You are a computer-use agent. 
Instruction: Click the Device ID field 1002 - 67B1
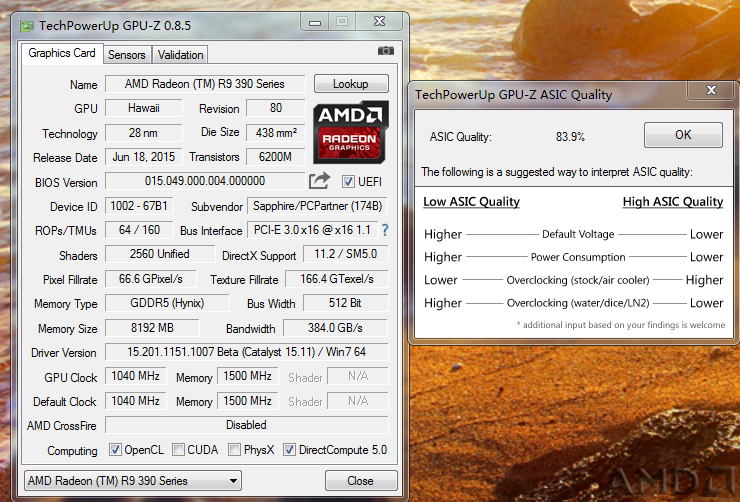[x=139, y=206]
